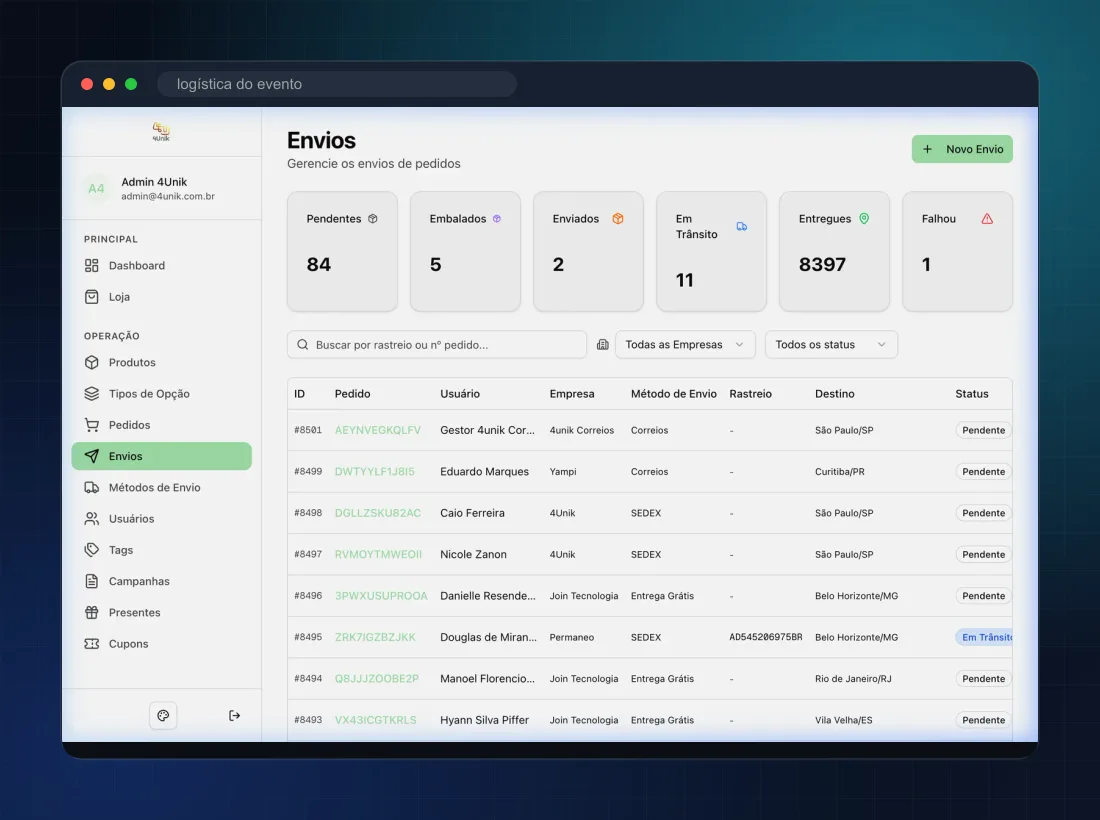This screenshot has height=820, width=1100.
Task: Open the Dashboard menu item
Action: point(161,265)
